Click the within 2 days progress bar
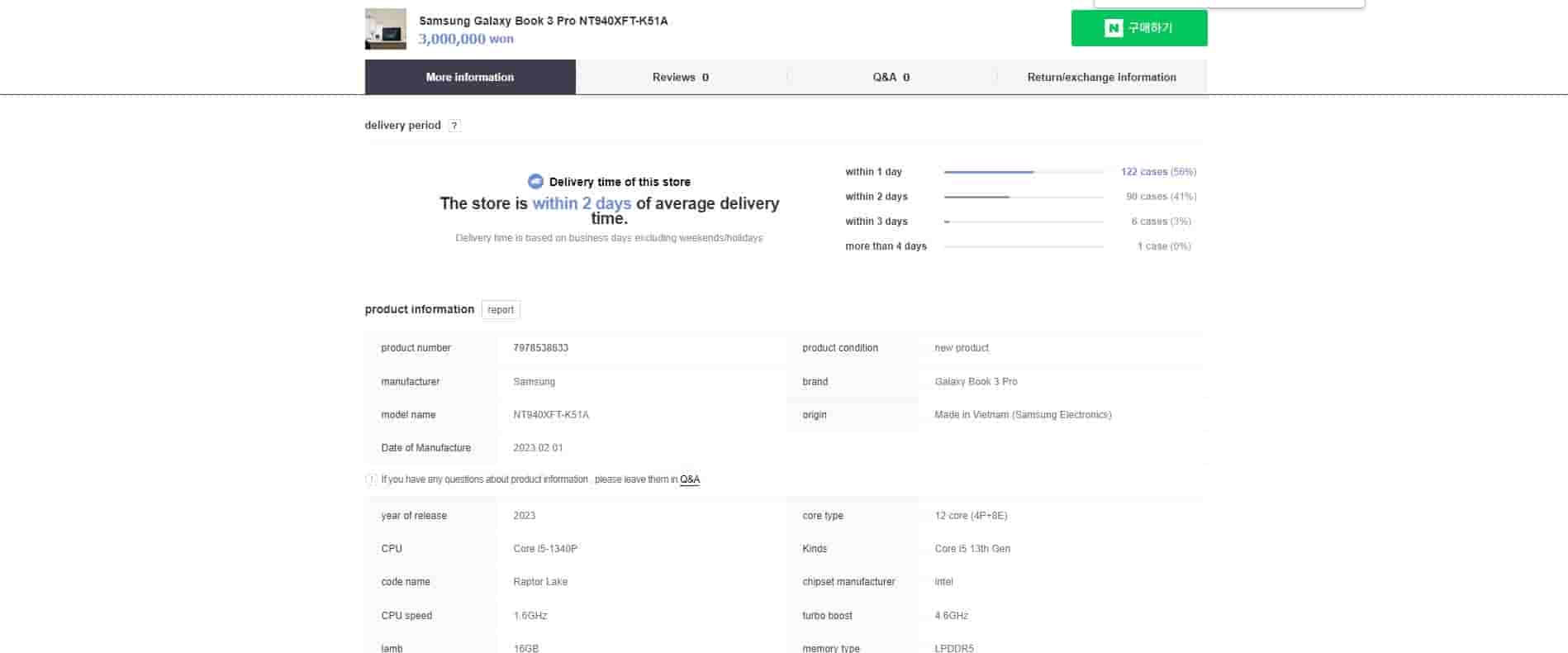Screen dimensions: 1568x653 point(1023,197)
